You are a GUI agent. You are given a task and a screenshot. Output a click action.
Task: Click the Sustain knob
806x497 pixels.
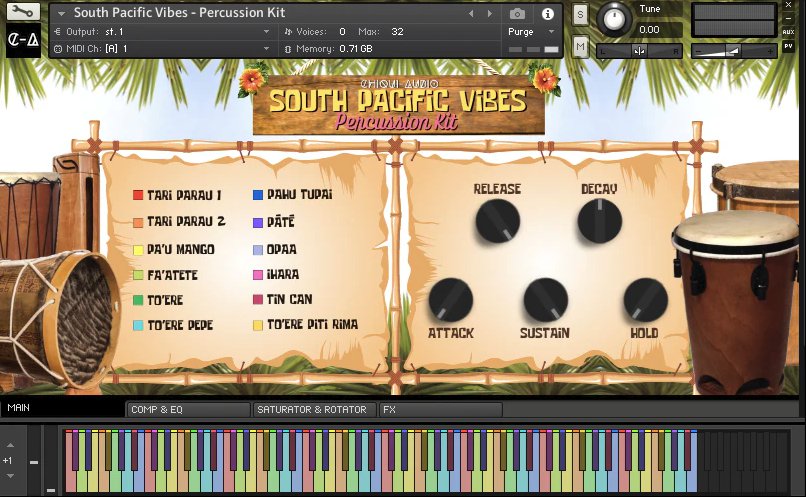pos(545,299)
